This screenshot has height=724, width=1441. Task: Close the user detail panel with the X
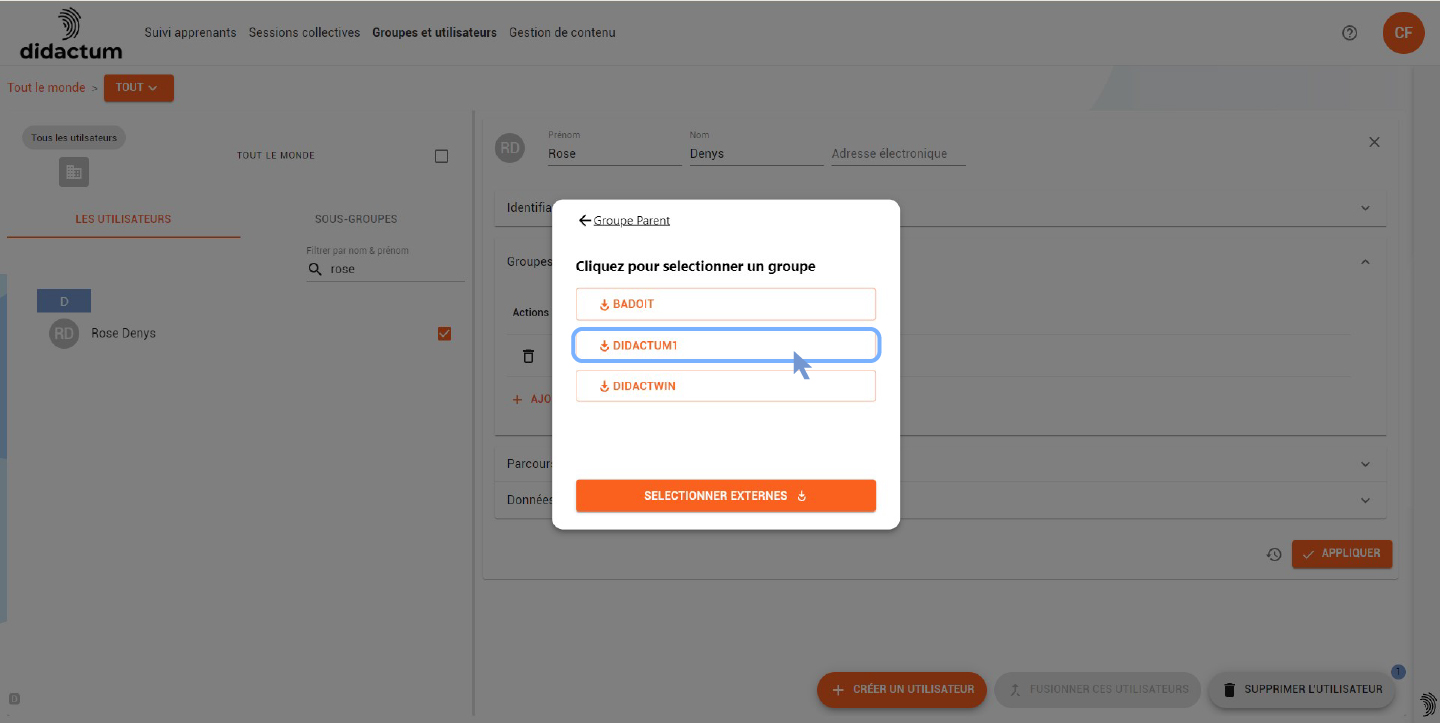[1374, 142]
